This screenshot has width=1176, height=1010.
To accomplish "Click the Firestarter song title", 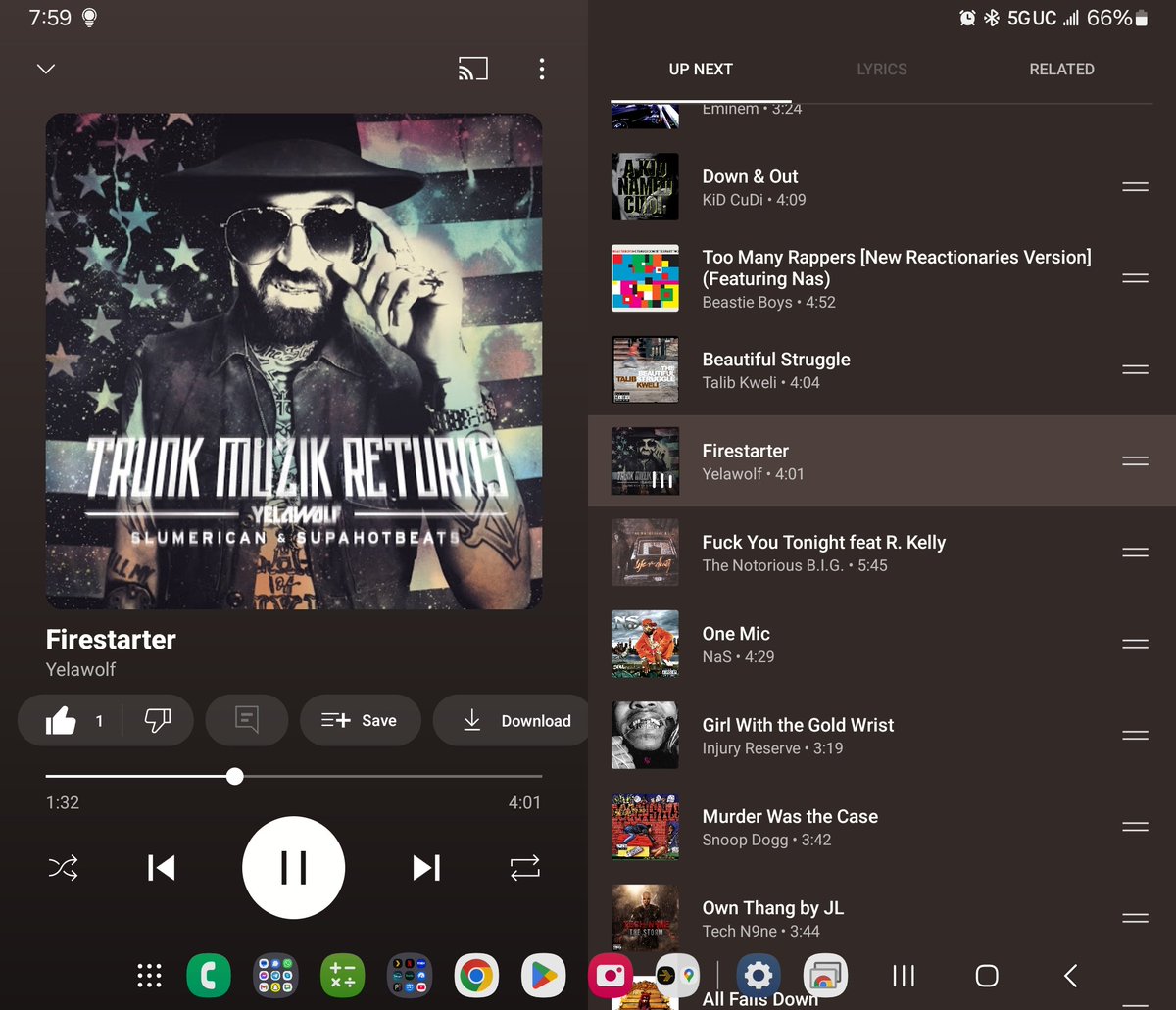I will (111, 640).
